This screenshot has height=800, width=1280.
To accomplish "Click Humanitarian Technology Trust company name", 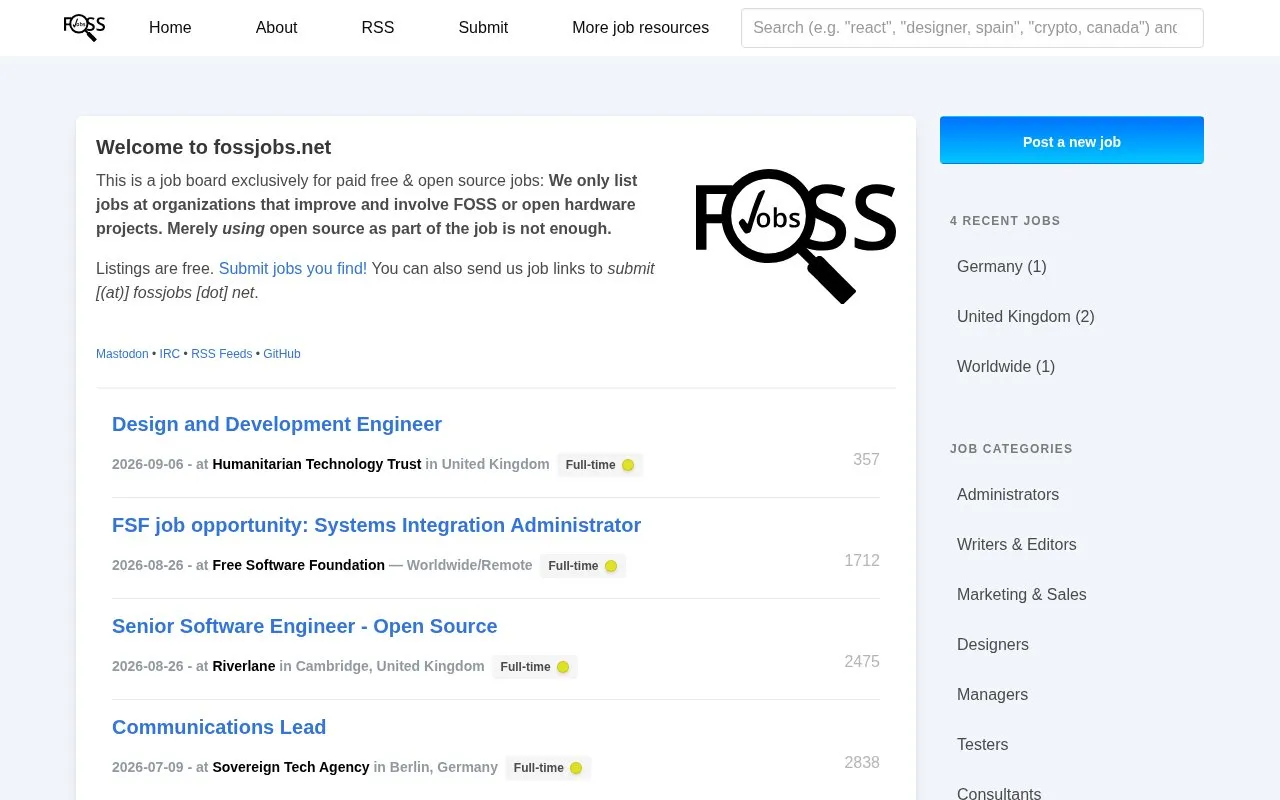I will (x=317, y=464).
